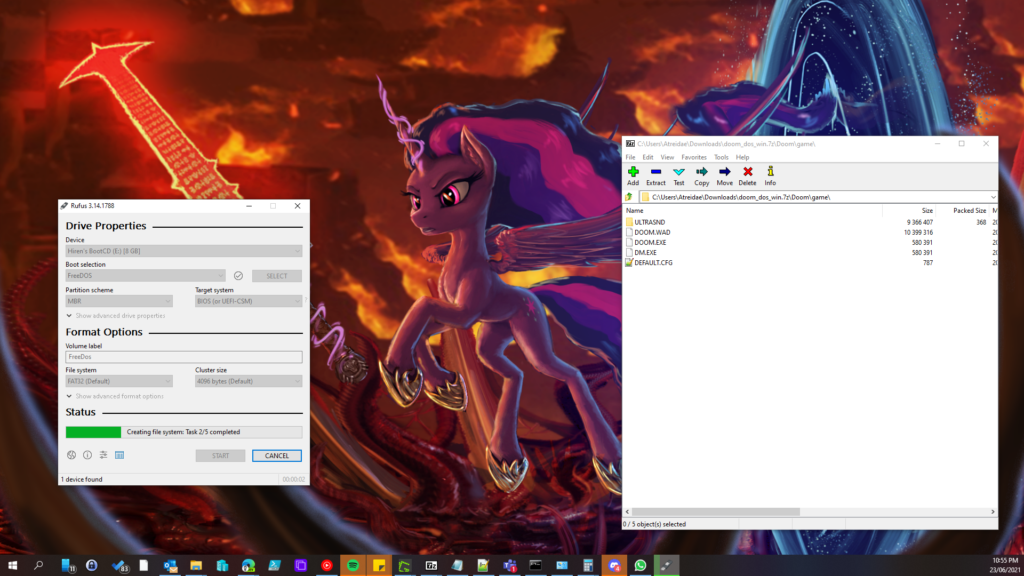Click the Rufus progress bar
The image size is (1024, 576).
(x=184, y=432)
